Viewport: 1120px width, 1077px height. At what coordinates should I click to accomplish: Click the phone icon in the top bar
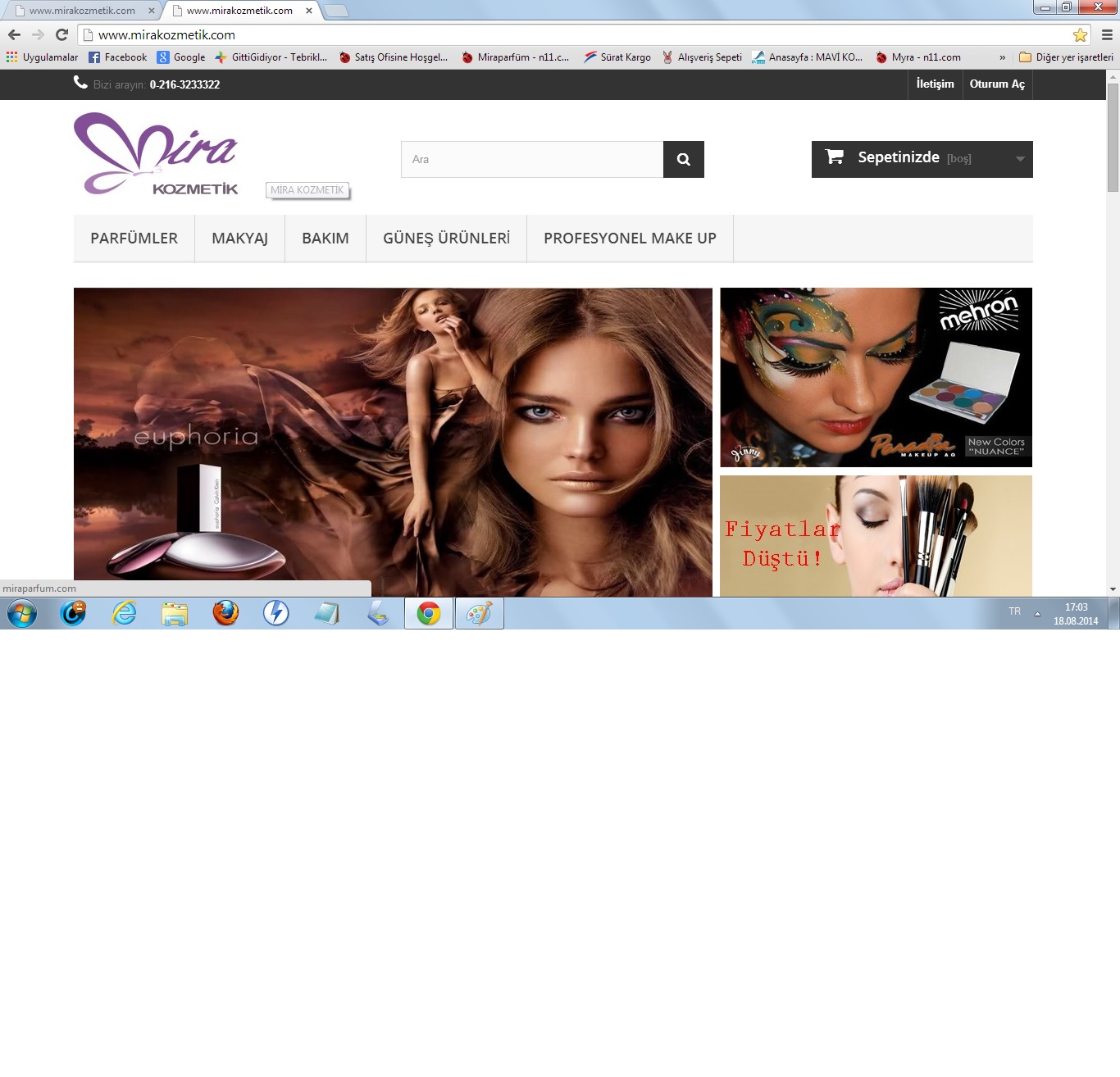80,82
